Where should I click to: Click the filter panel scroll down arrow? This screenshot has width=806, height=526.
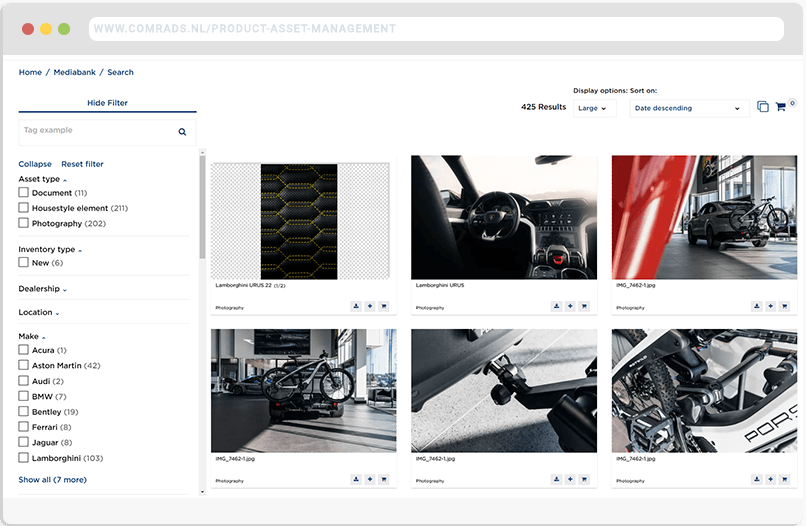click(x=203, y=492)
